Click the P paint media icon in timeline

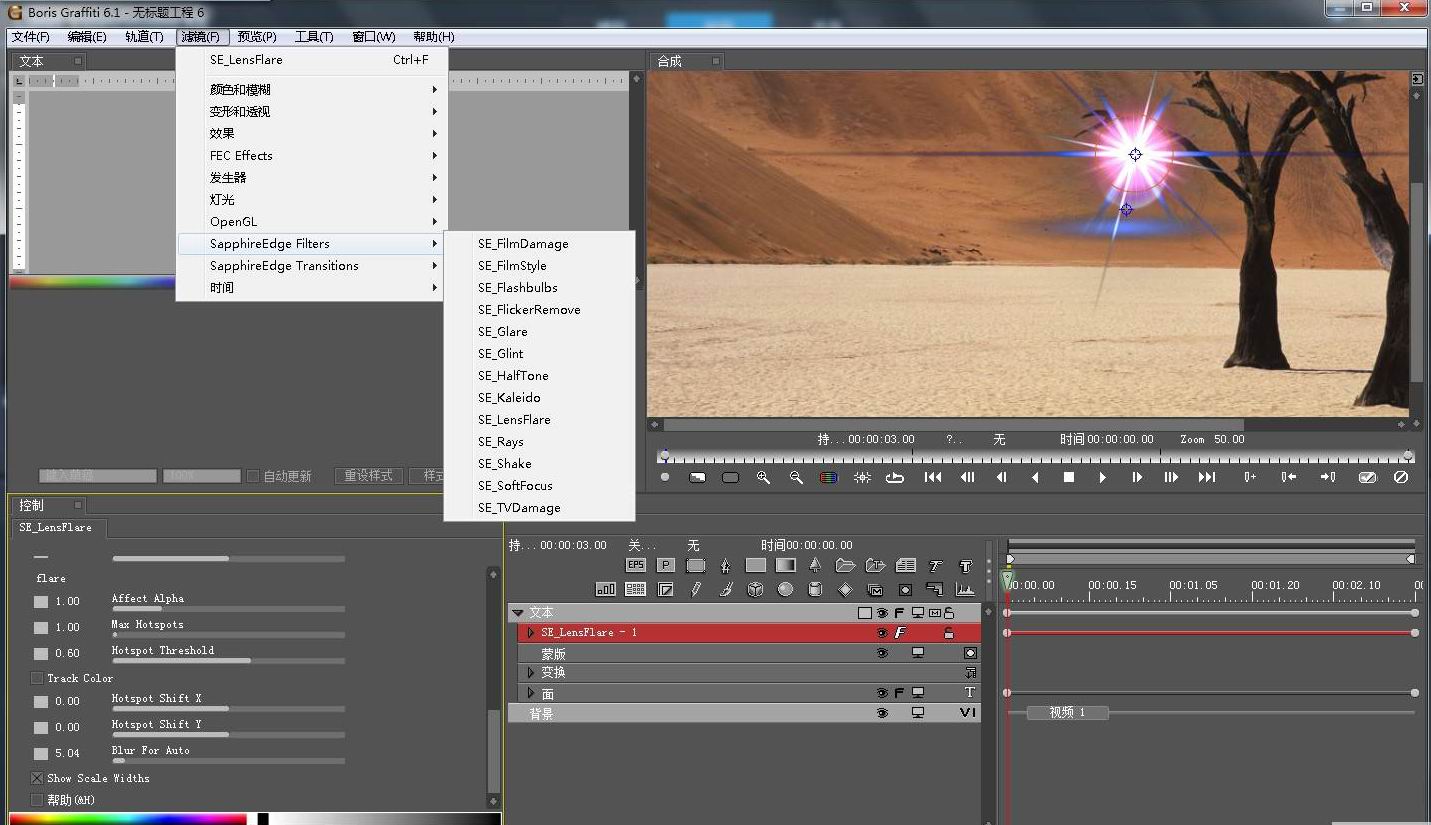click(666, 565)
